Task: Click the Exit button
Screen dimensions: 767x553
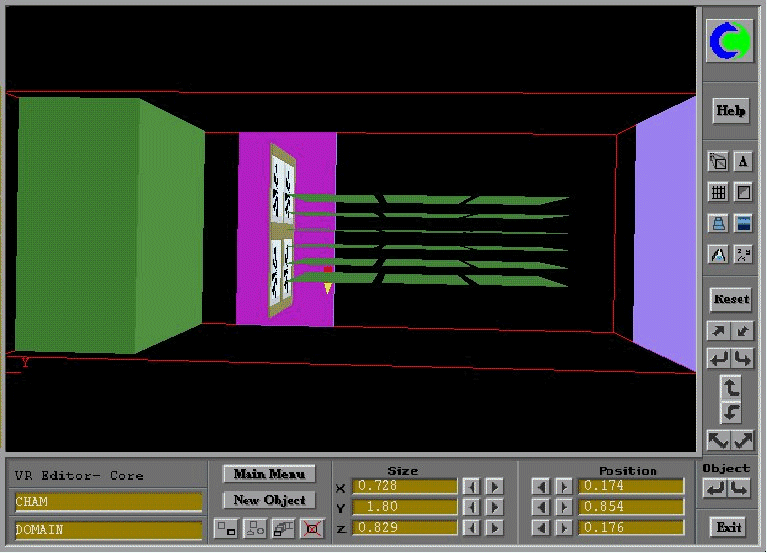Action: [x=730, y=527]
